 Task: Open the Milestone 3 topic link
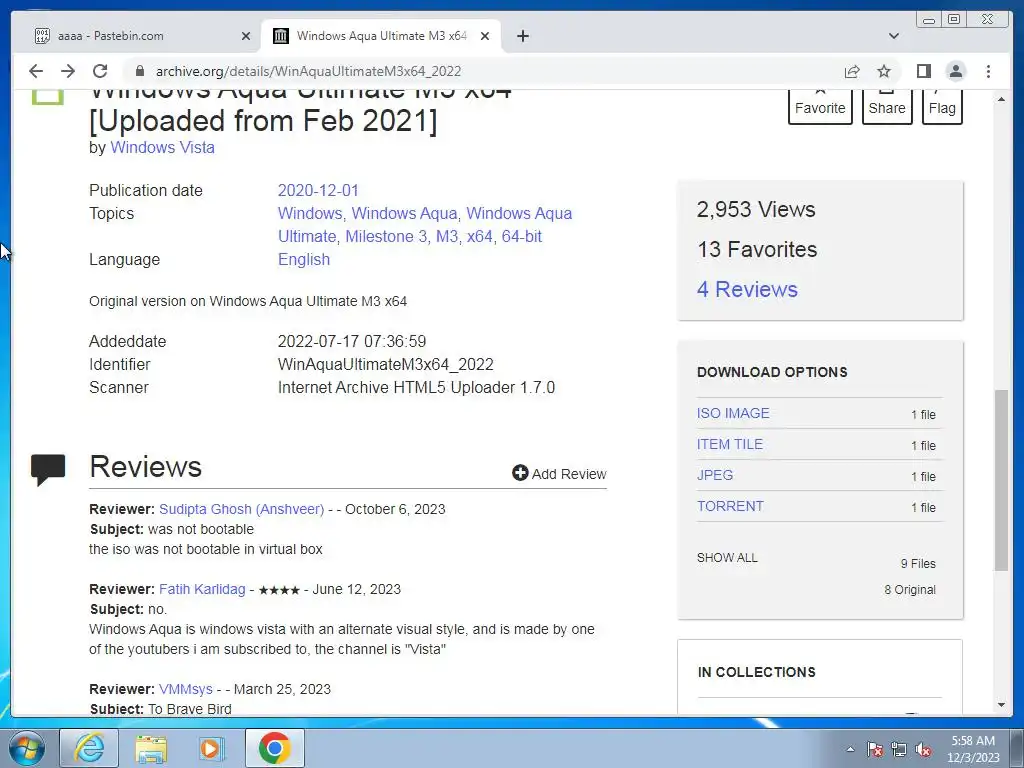coord(386,236)
